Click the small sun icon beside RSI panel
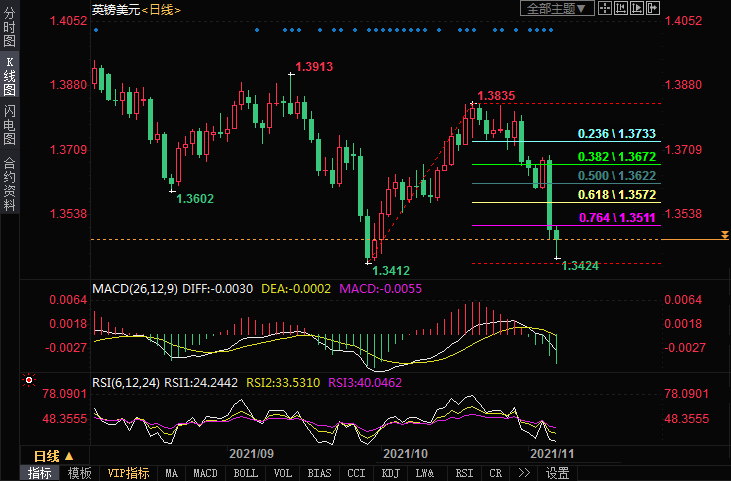Image resolution: width=731 pixels, height=481 pixels. tap(28, 380)
